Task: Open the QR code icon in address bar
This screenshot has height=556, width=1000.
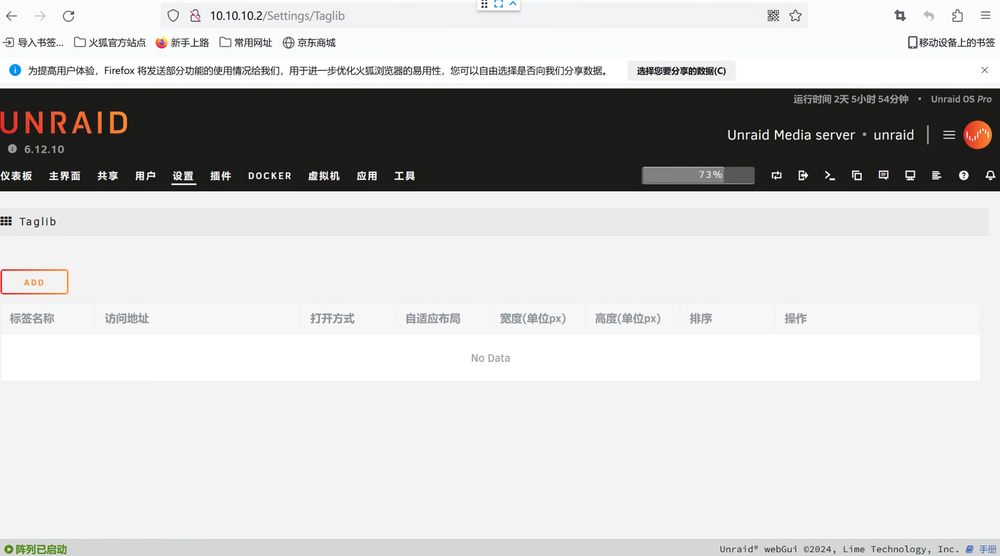Action: pos(773,16)
